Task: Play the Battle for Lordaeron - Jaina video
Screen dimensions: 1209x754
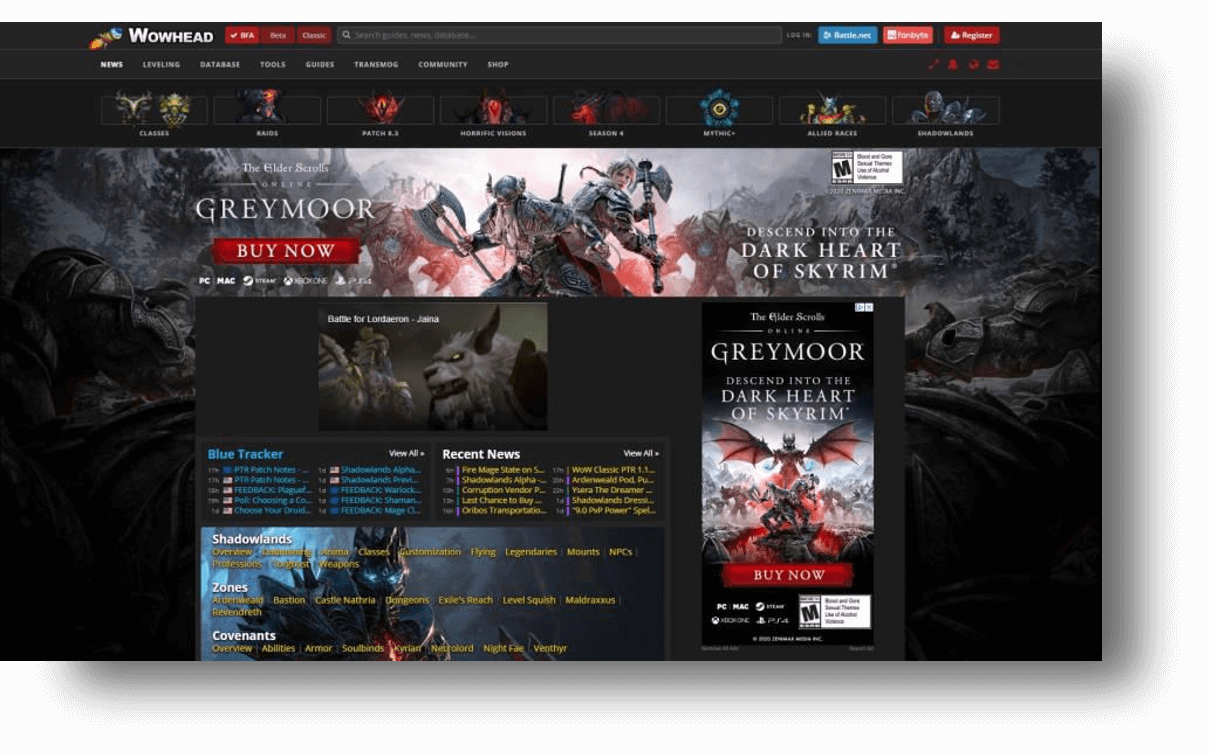Action: point(433,367)
